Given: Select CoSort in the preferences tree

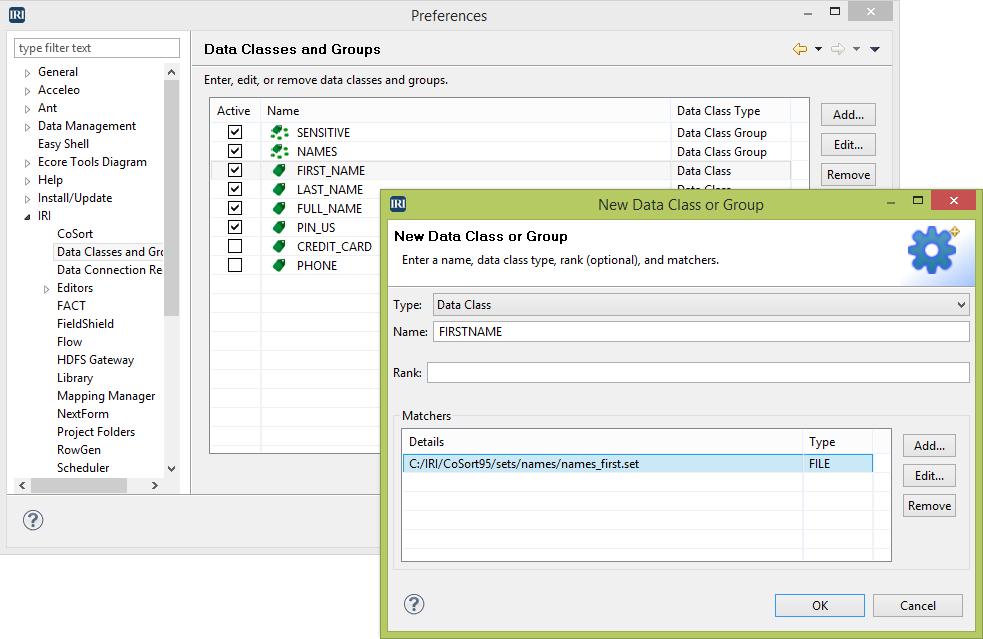Looking at the screenshot, I should (x=75, y=234).
